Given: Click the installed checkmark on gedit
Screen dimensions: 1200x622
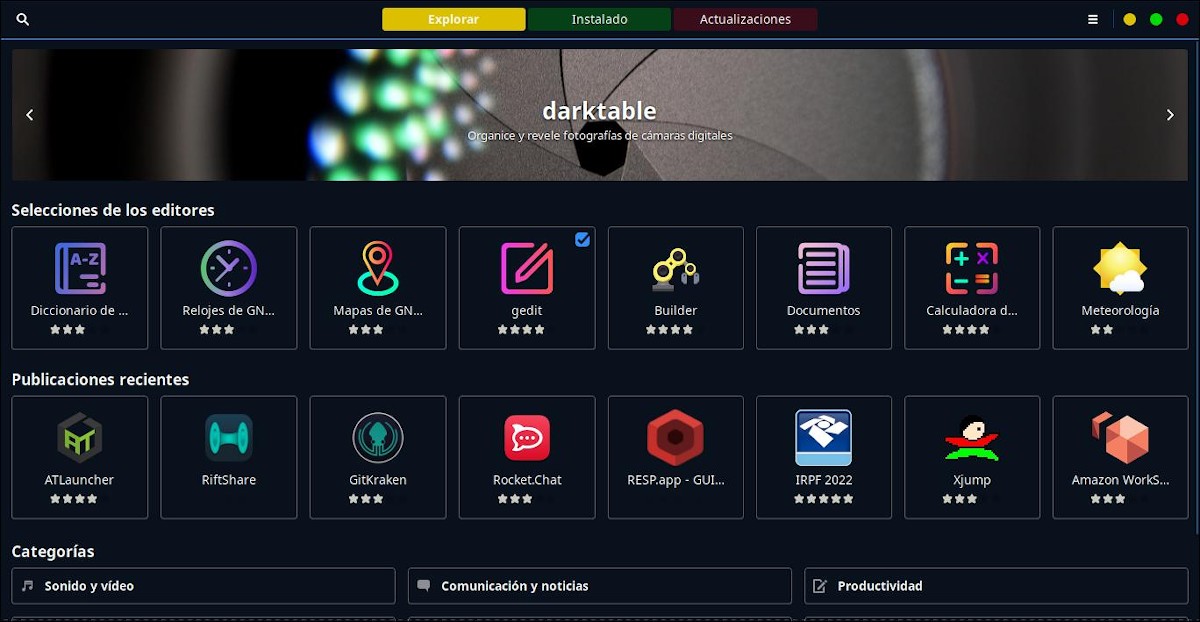Looking at the screenshot, I should (582, 239).
